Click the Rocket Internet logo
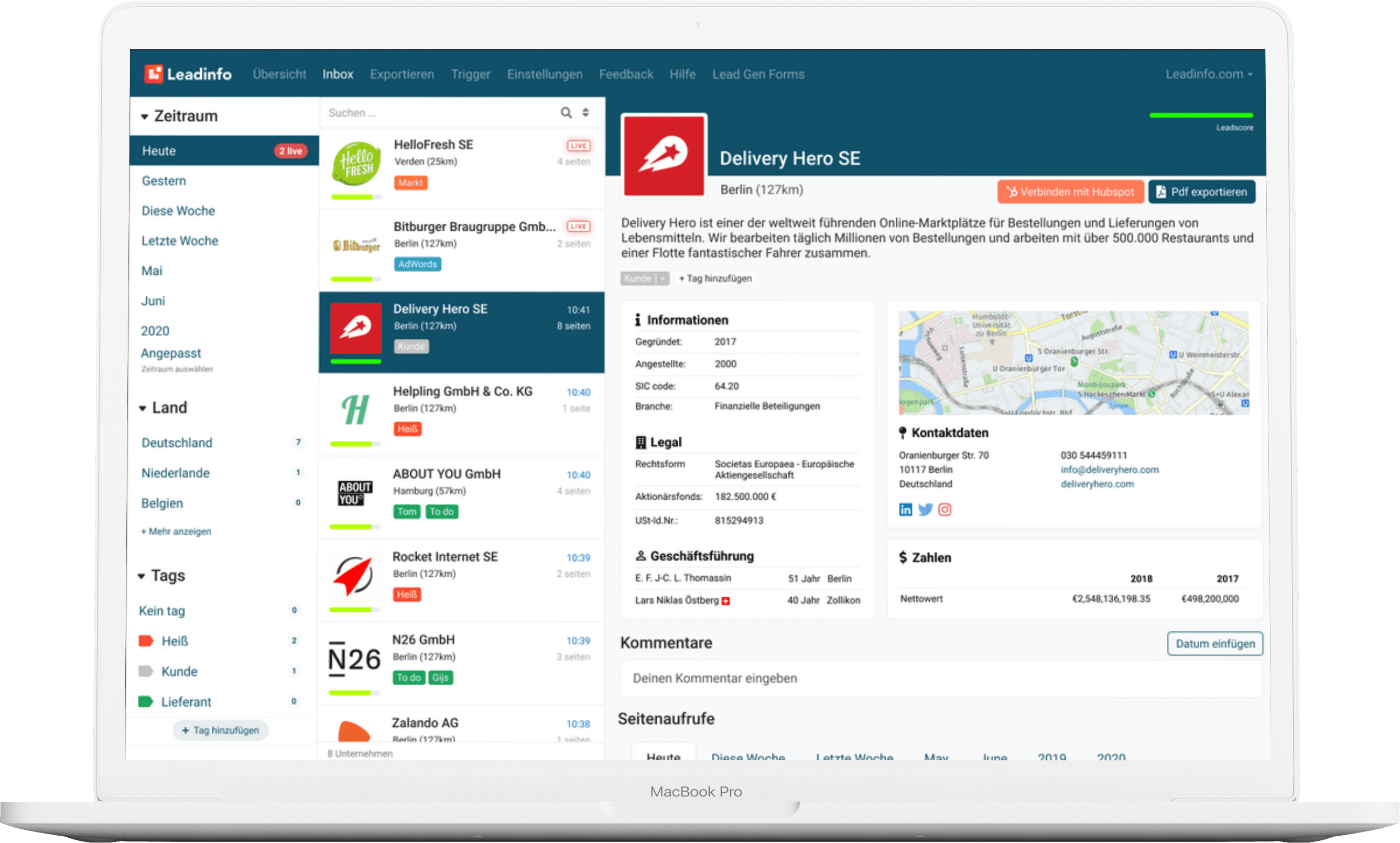Viewport: 1400px width, 843px height. click(353, 576)
